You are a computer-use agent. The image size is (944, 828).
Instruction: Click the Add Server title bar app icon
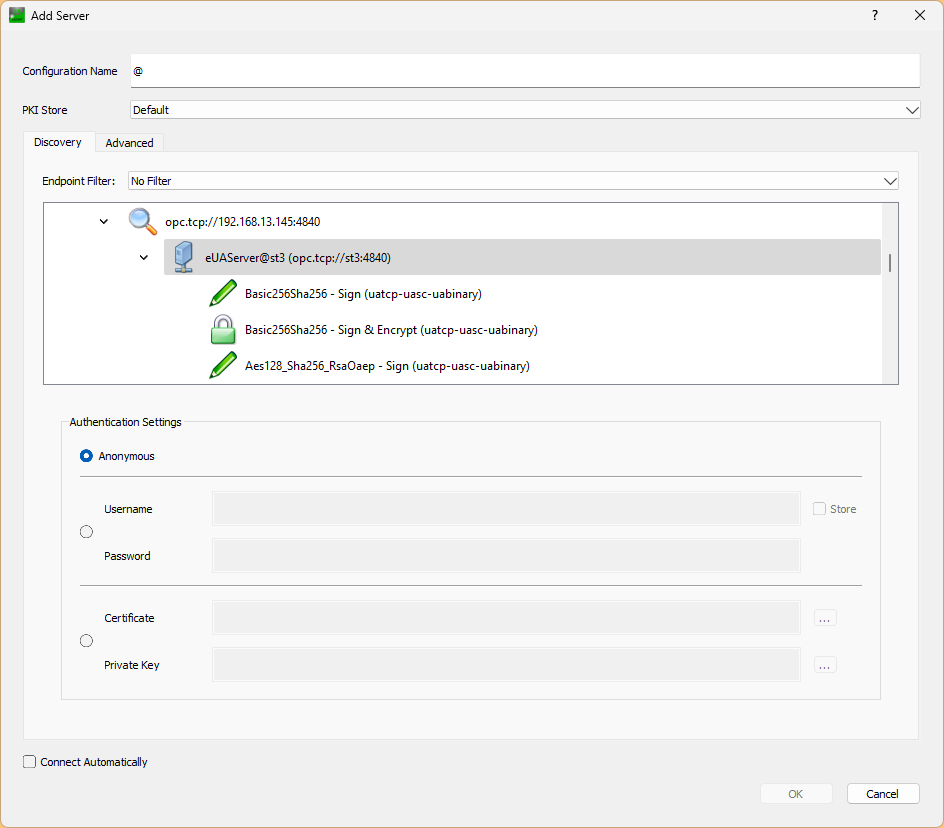tap(17, 15)
